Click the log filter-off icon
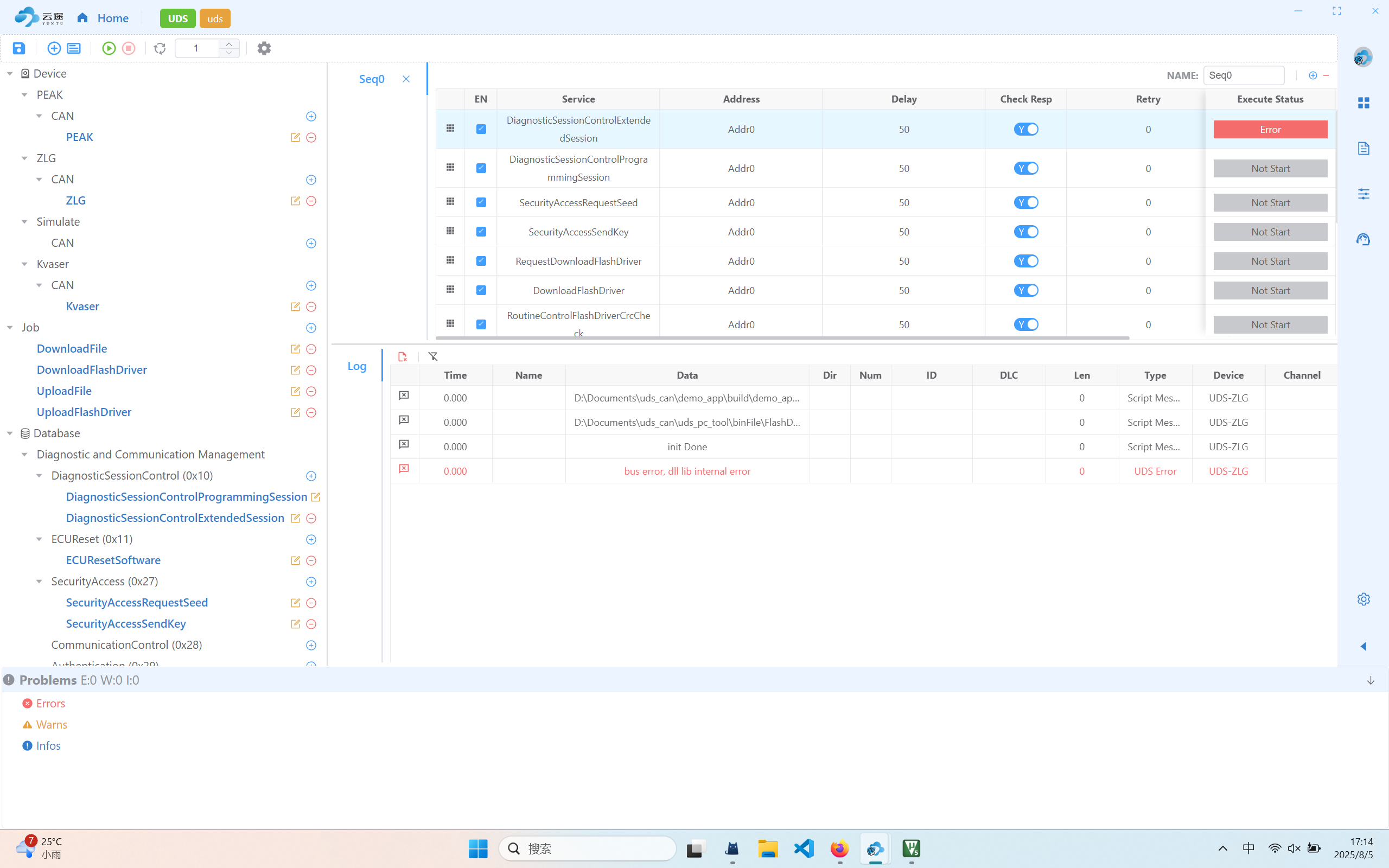The height and width of the screenshot is (868, 1389). tap(434, 356)
